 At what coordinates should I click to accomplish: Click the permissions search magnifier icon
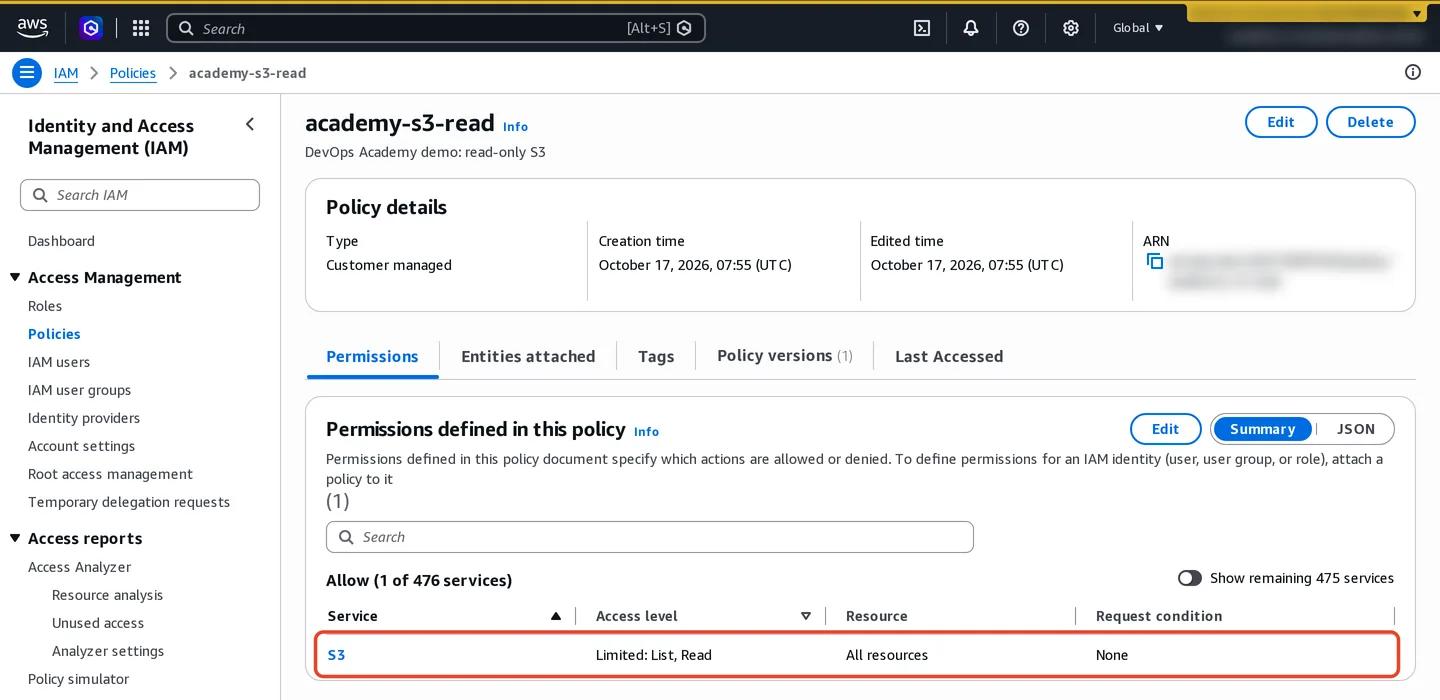tap(346, 537)
